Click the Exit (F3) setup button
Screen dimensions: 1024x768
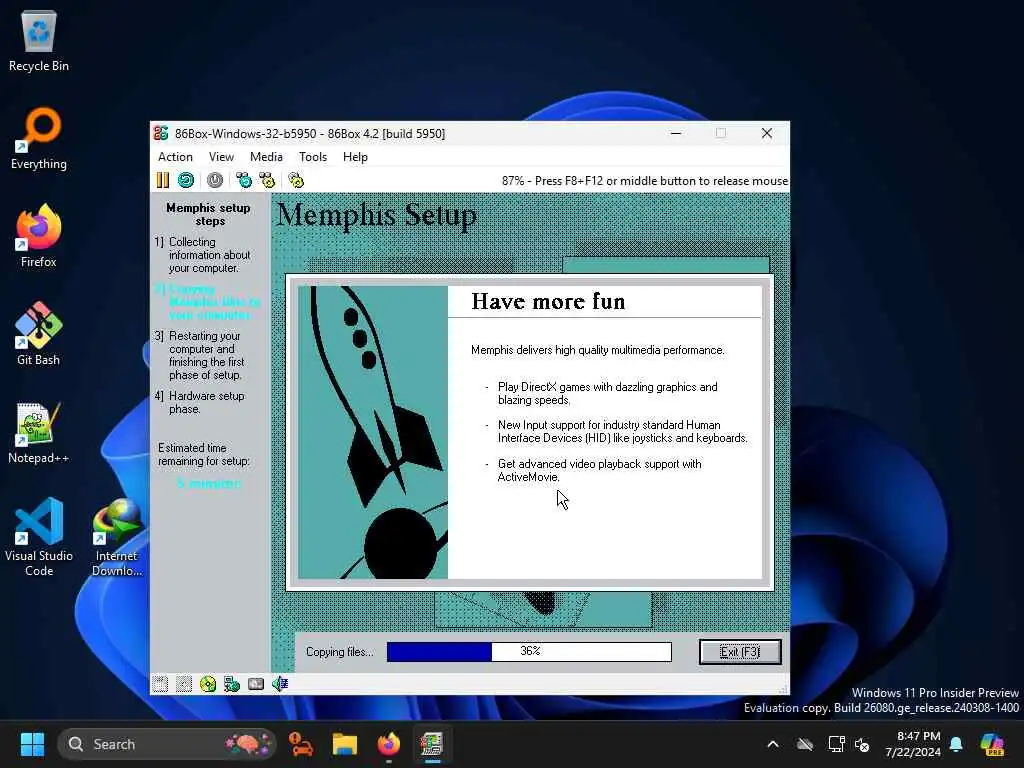[740, 652]
